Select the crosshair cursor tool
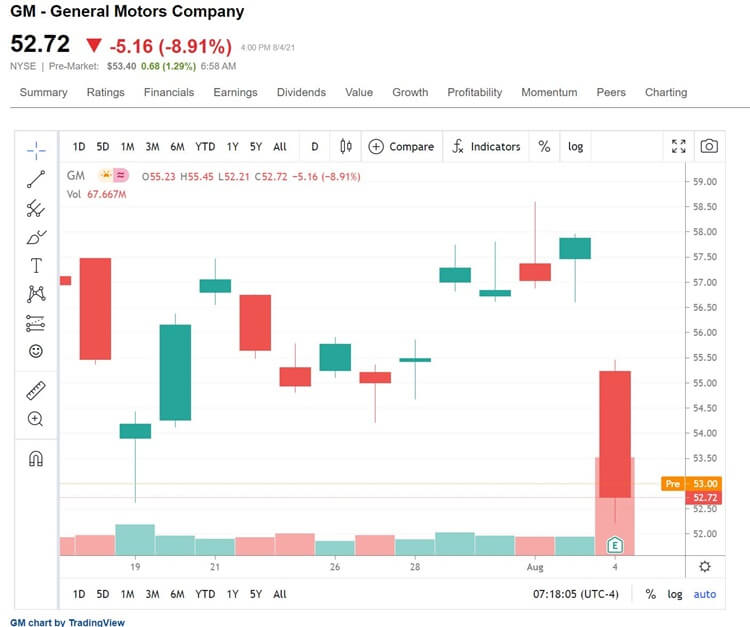The image size is (750, 627). (x=36, y=151)
